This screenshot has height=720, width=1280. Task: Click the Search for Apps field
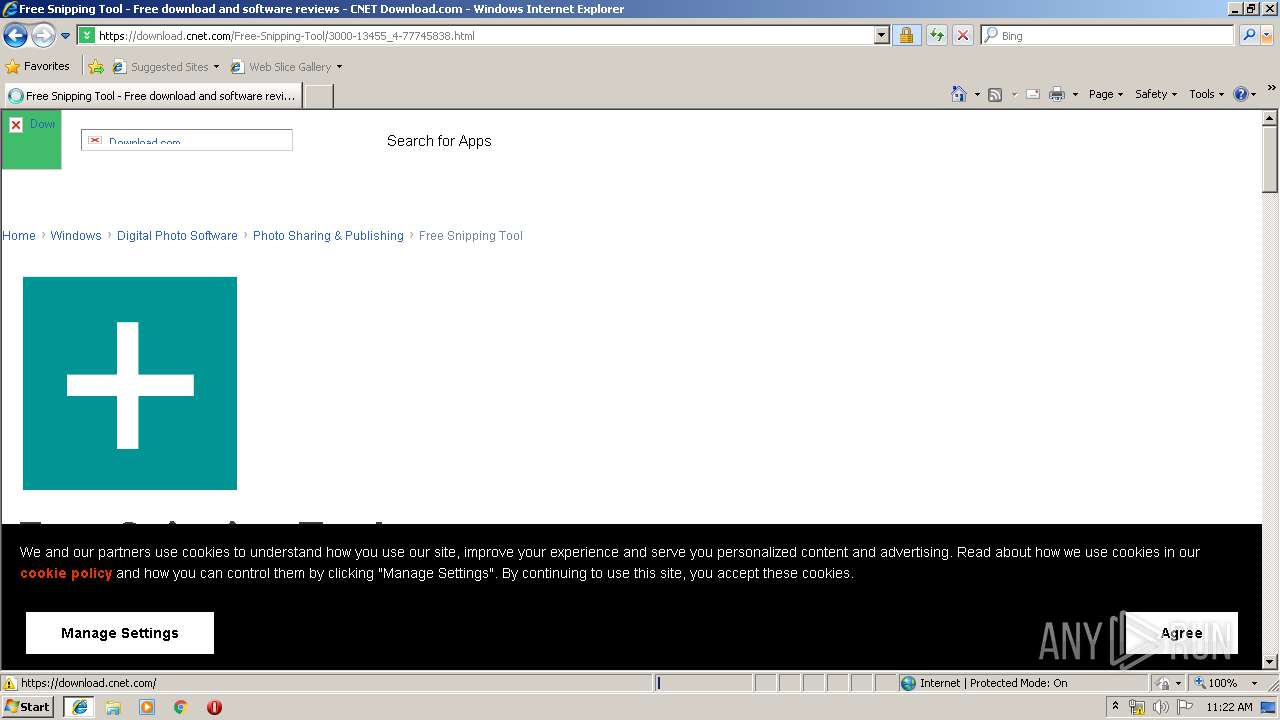pyautogui.click(x=439, y=141)
